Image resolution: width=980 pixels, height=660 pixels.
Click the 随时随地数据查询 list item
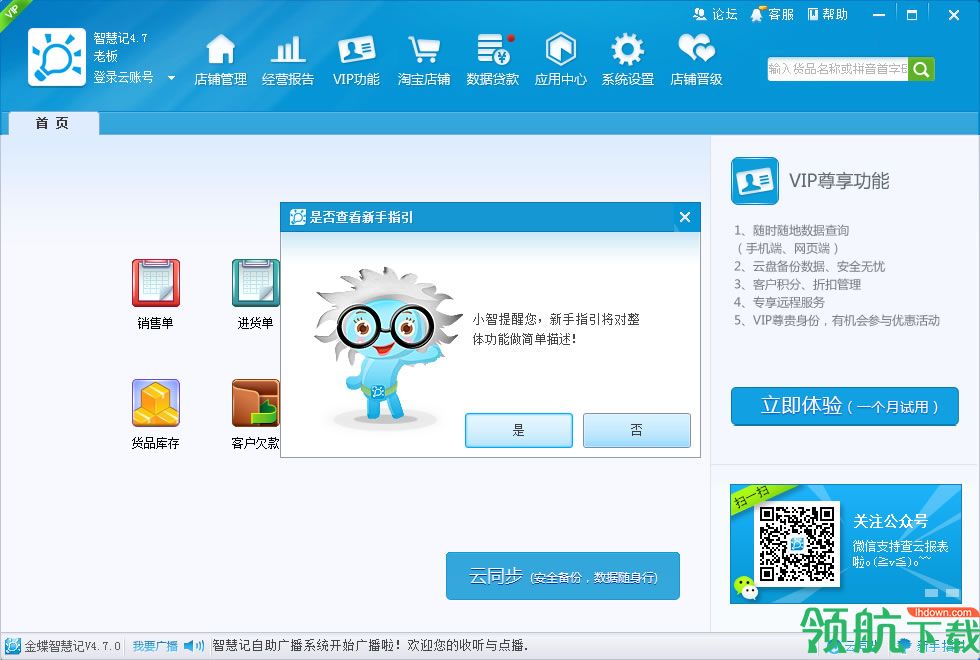tap(791, 231)
